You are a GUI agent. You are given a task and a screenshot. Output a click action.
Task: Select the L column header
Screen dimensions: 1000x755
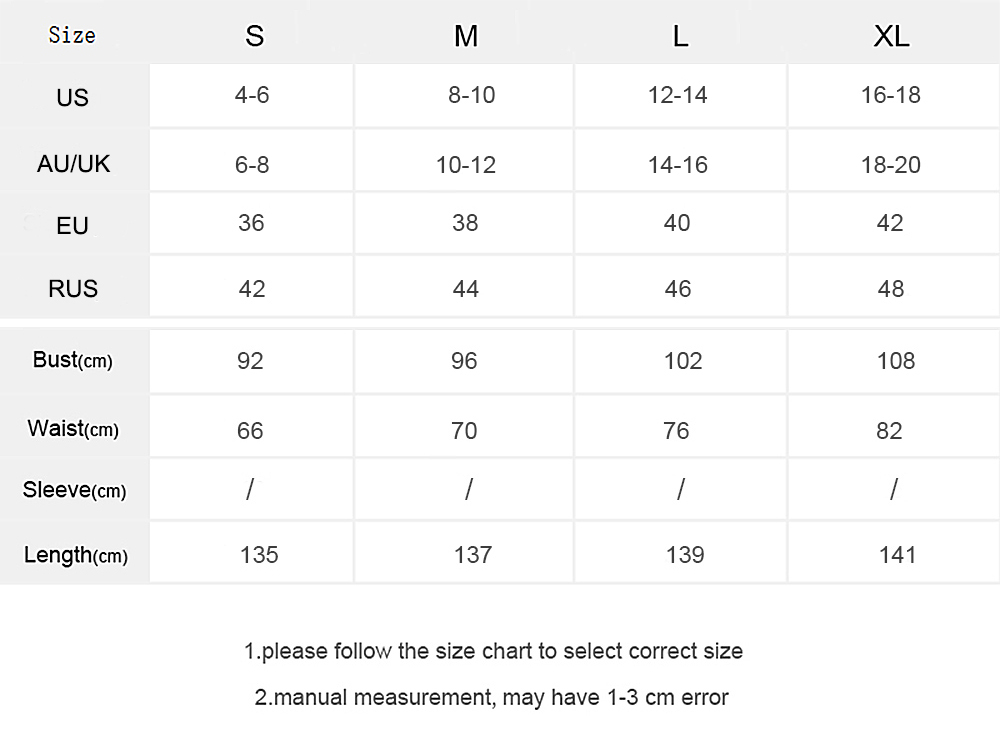[680, 36]
